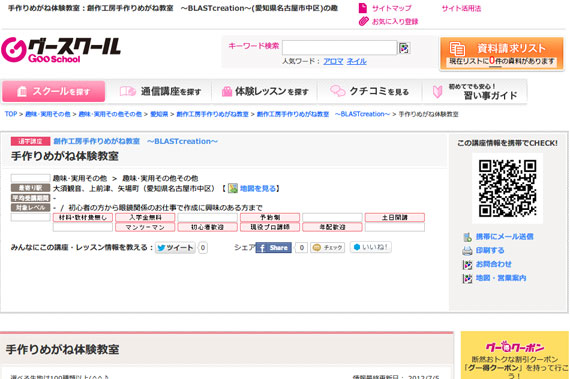Viewport: 570px width, 379px height.
Task: Click the 資料請求リスト document icon
Action: tap(457, 48)
